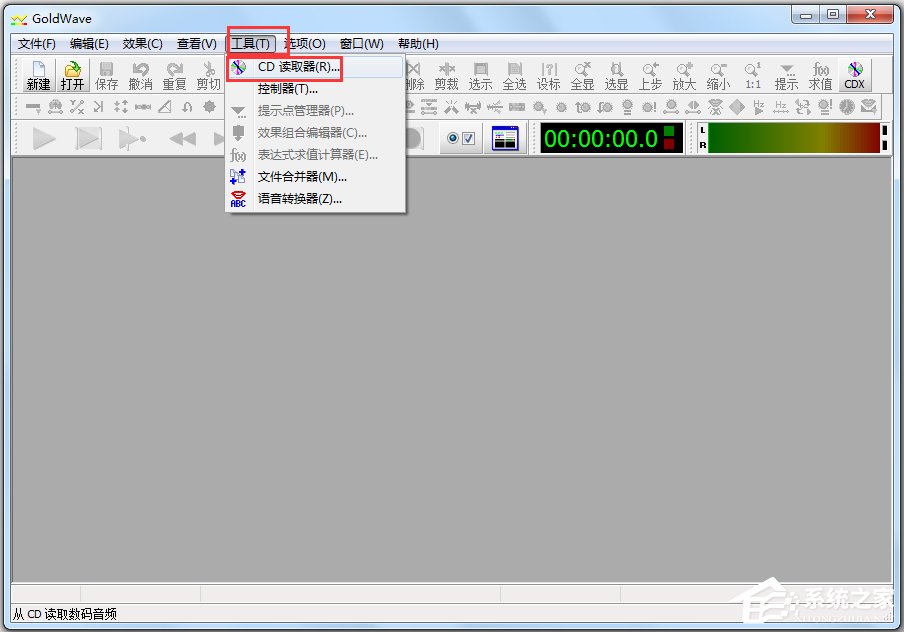Click the 1:1 zoom icon
This screenshot has width=904, height=632.
753,76
